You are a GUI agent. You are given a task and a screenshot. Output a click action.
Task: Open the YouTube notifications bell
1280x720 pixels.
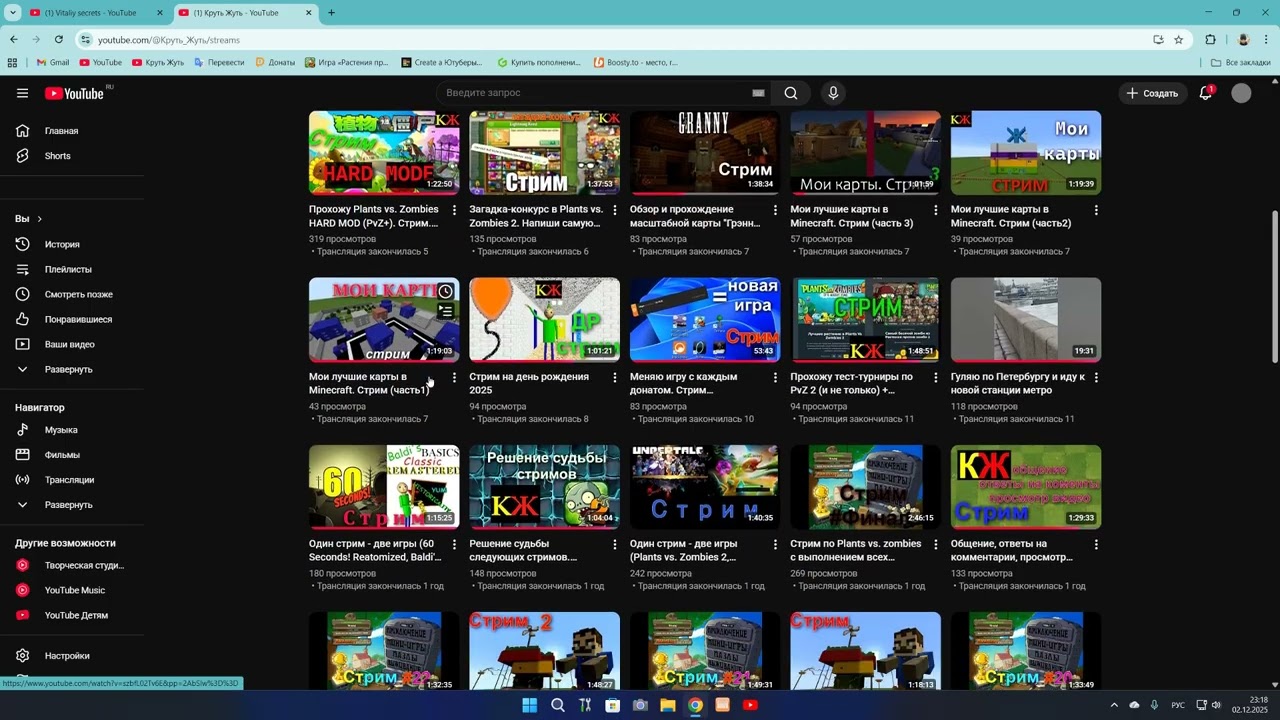point(1206,93)
